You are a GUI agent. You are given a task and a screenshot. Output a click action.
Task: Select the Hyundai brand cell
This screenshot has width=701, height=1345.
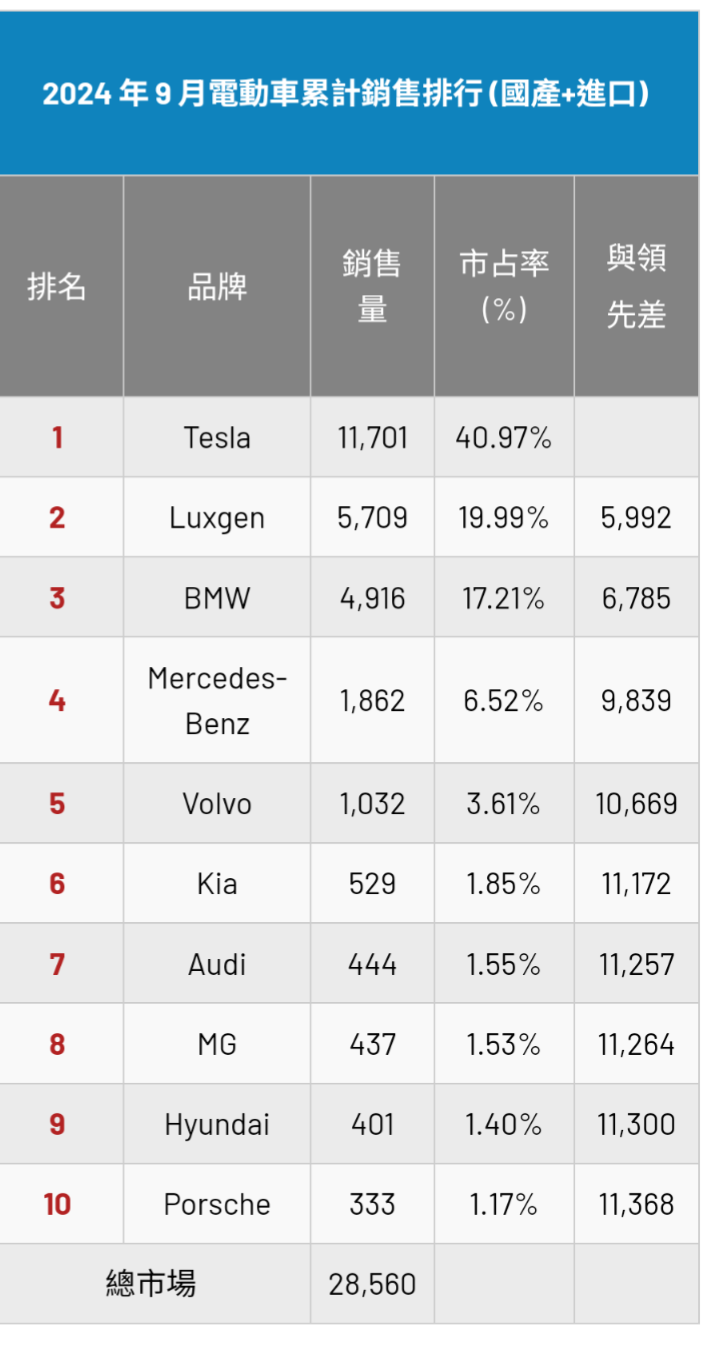(x=217, y=1124)
